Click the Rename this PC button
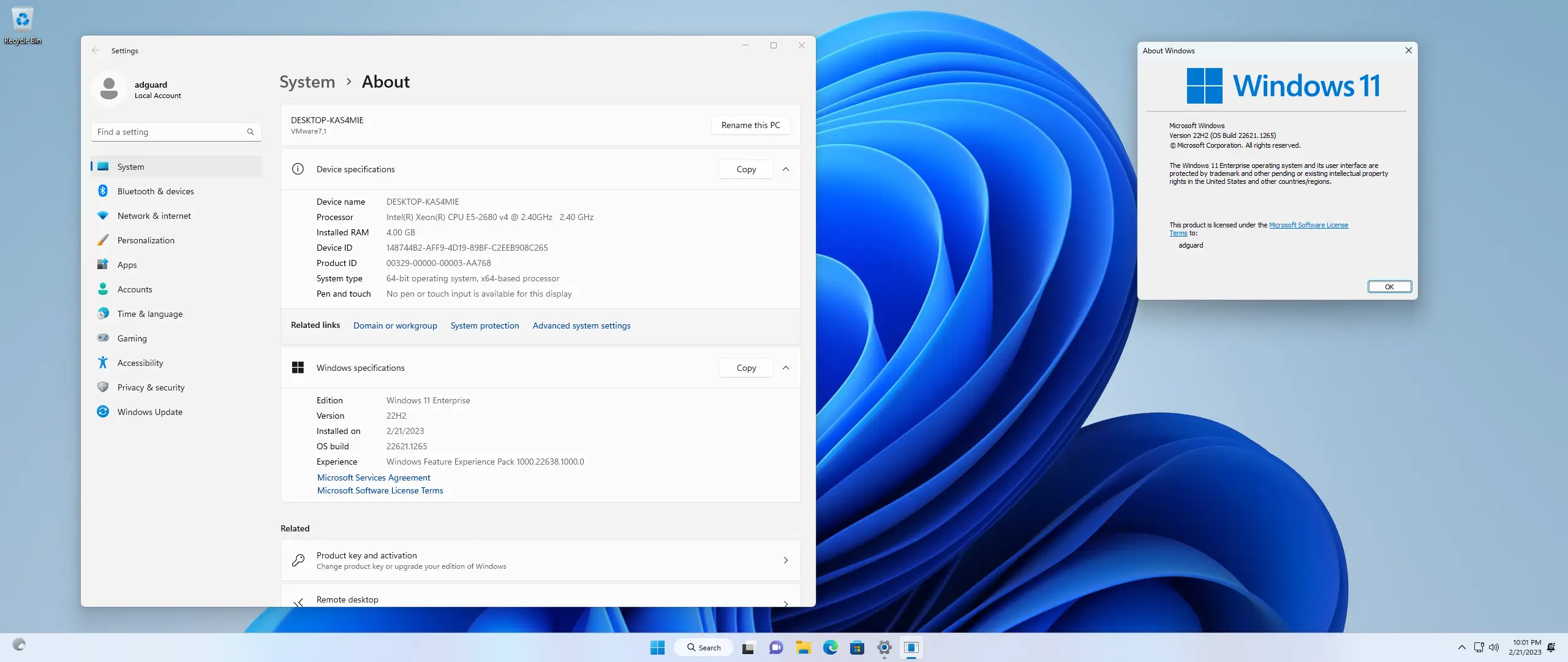The image size is (1568, 662). 750,124
